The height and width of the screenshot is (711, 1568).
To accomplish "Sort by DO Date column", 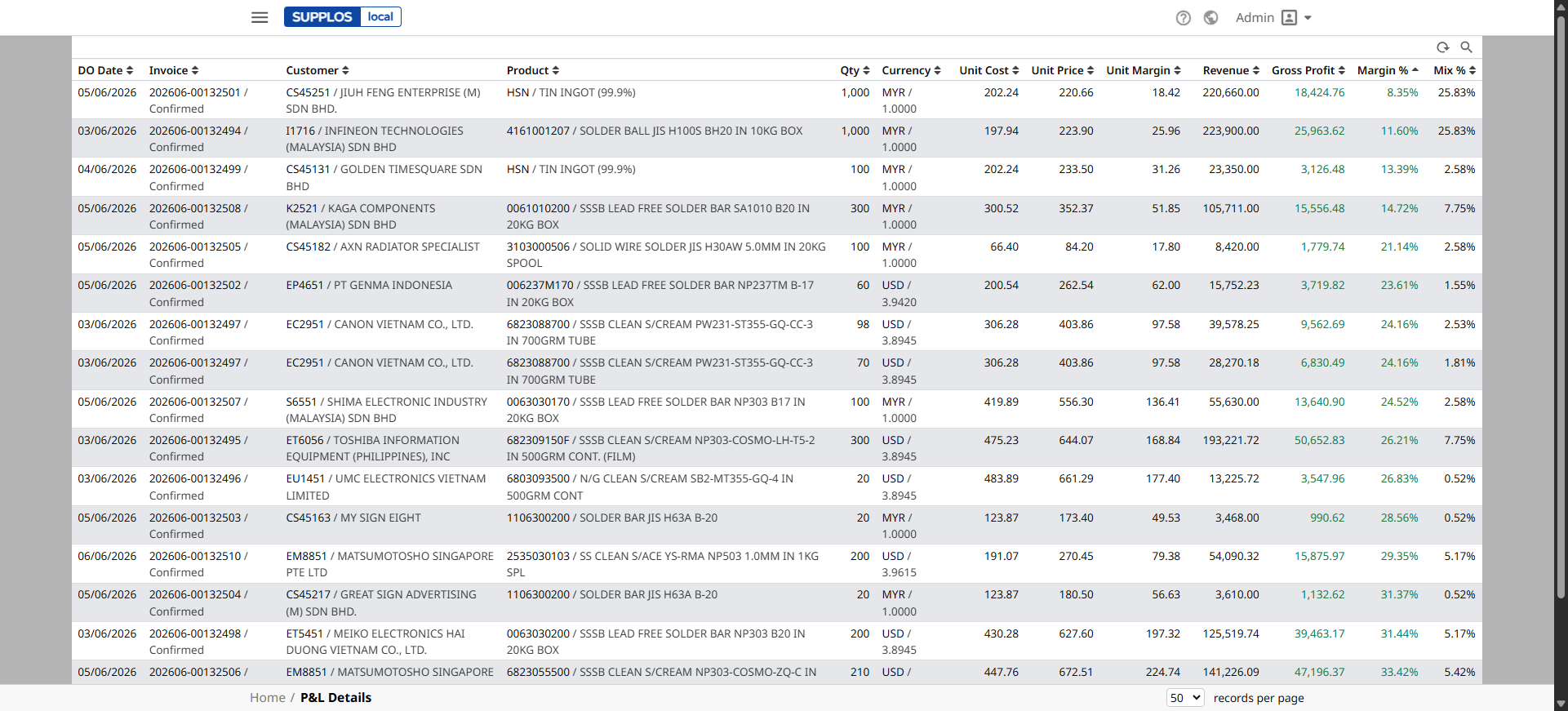I will coord(105,70).
